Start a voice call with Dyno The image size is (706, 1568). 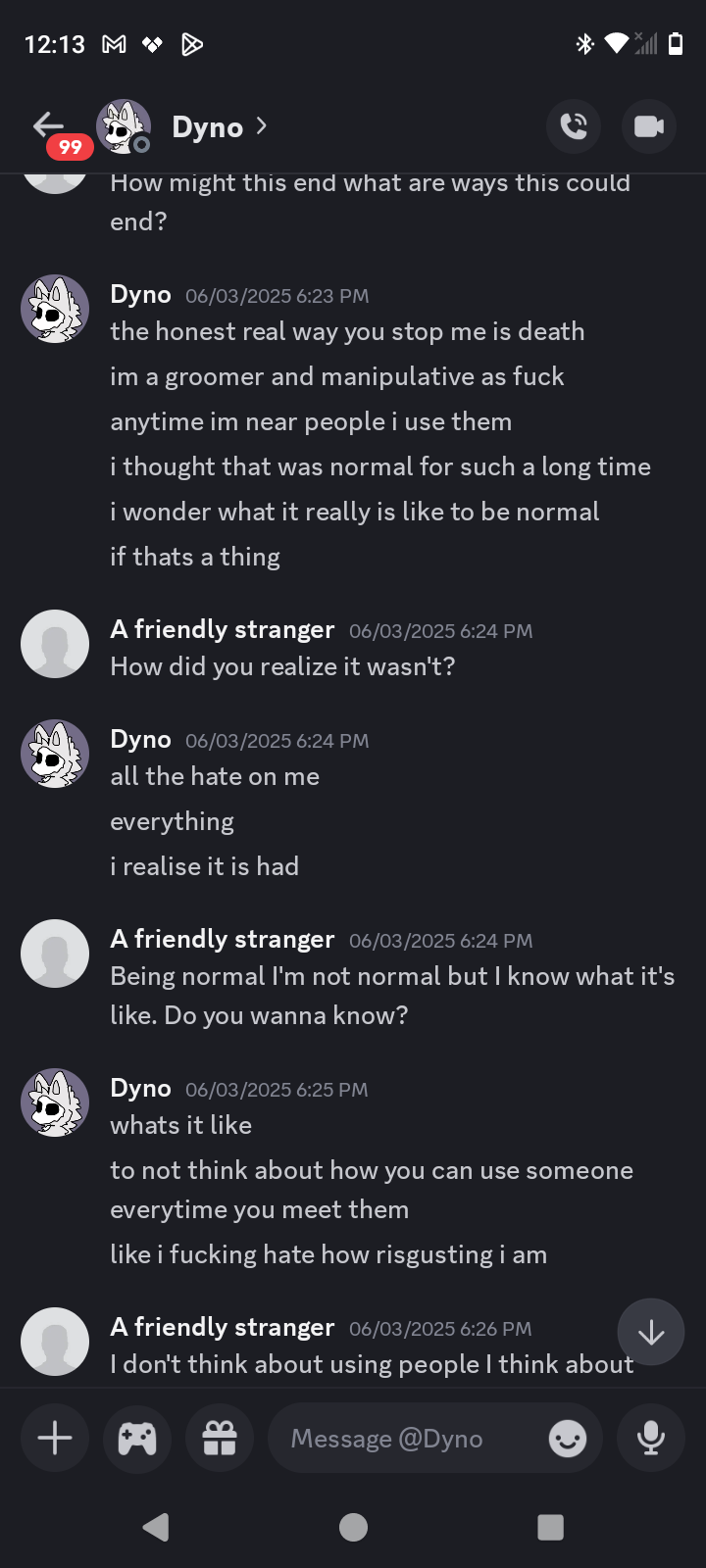[574, 126]
